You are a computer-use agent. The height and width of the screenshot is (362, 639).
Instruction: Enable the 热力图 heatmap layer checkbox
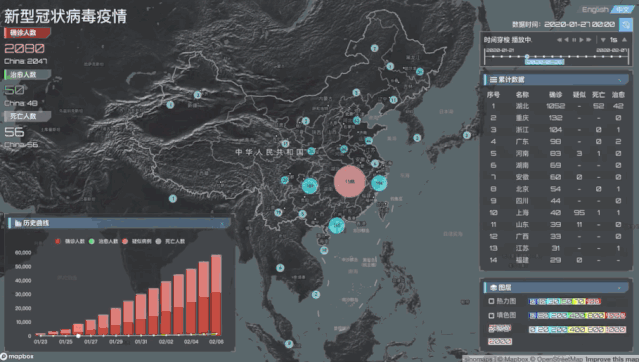tap(491, 301)
